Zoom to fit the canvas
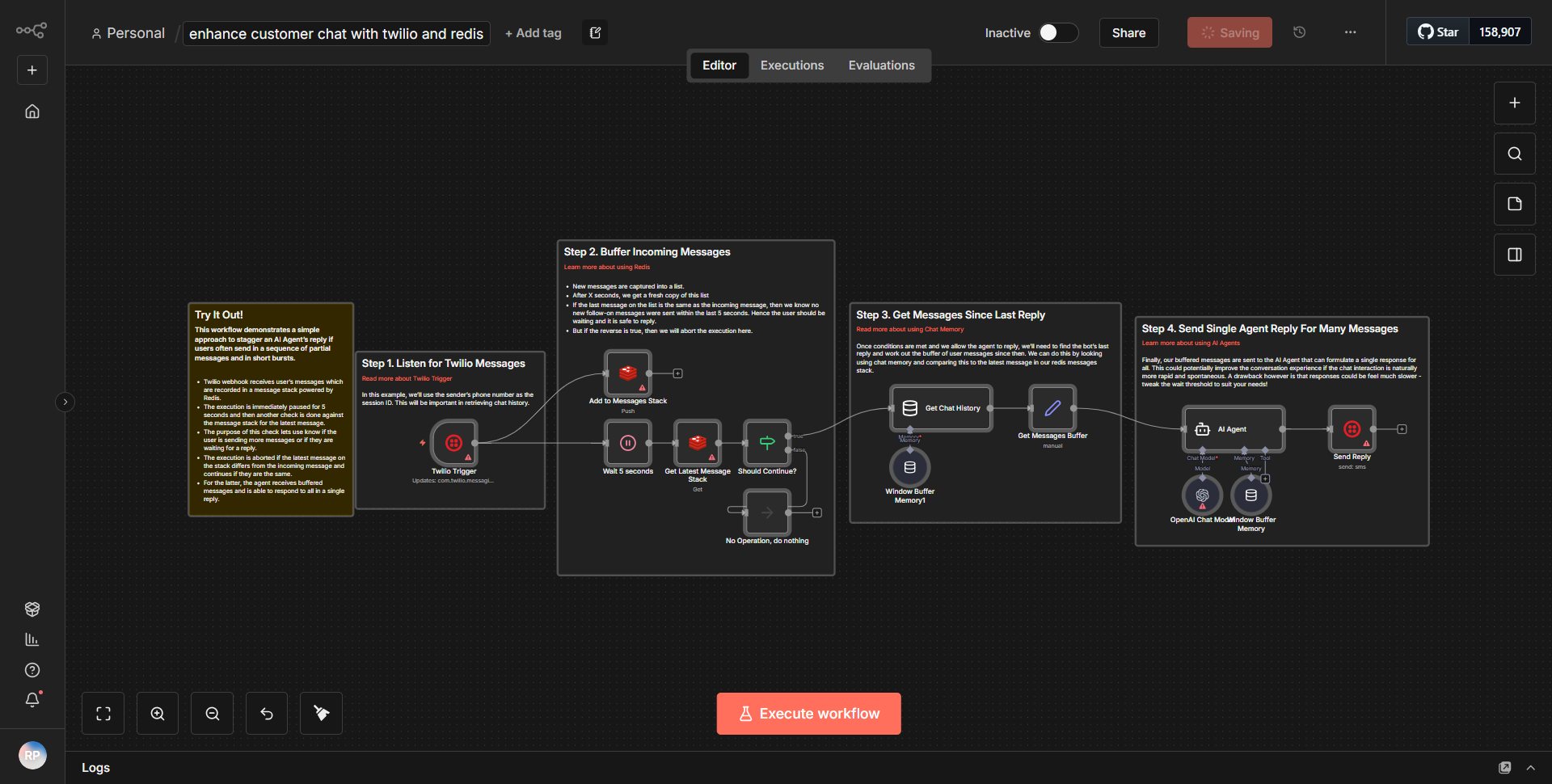1552x784 pixels. [x=103, y=713]
